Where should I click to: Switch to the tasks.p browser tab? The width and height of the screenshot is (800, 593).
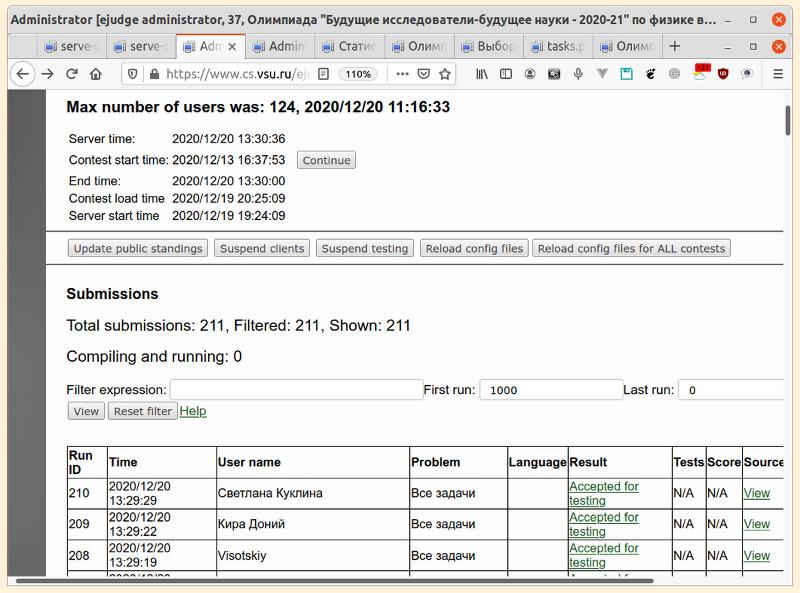(557, 46)
